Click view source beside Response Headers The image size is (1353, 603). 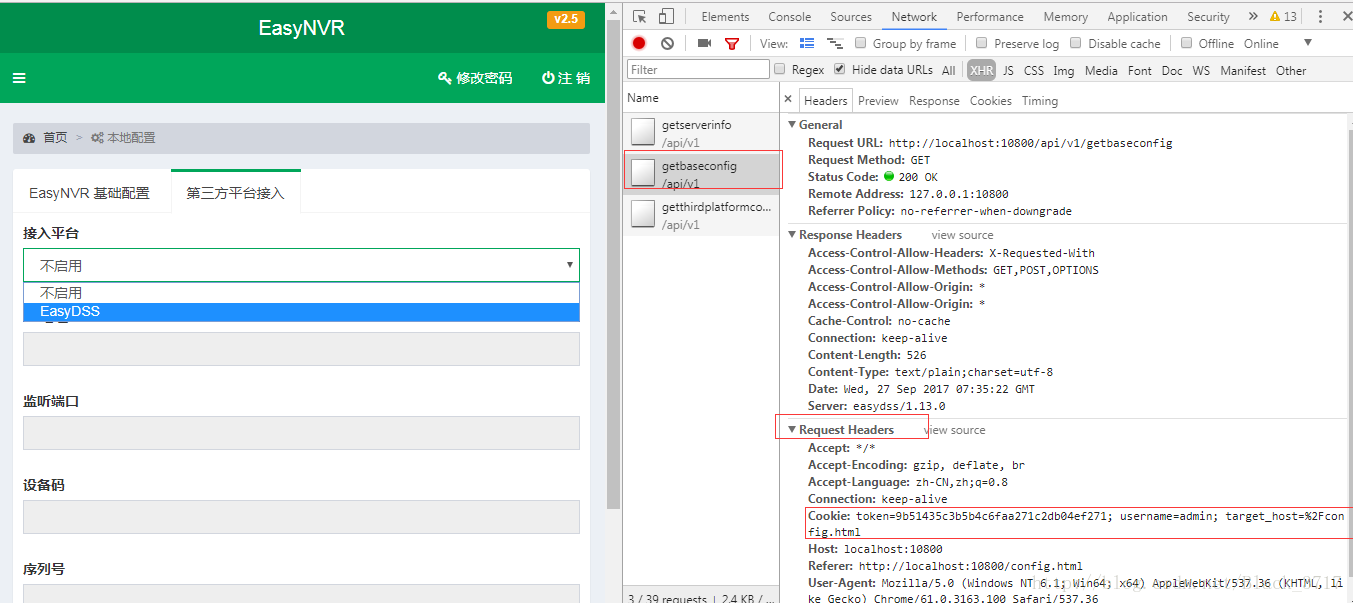(962, 235)
